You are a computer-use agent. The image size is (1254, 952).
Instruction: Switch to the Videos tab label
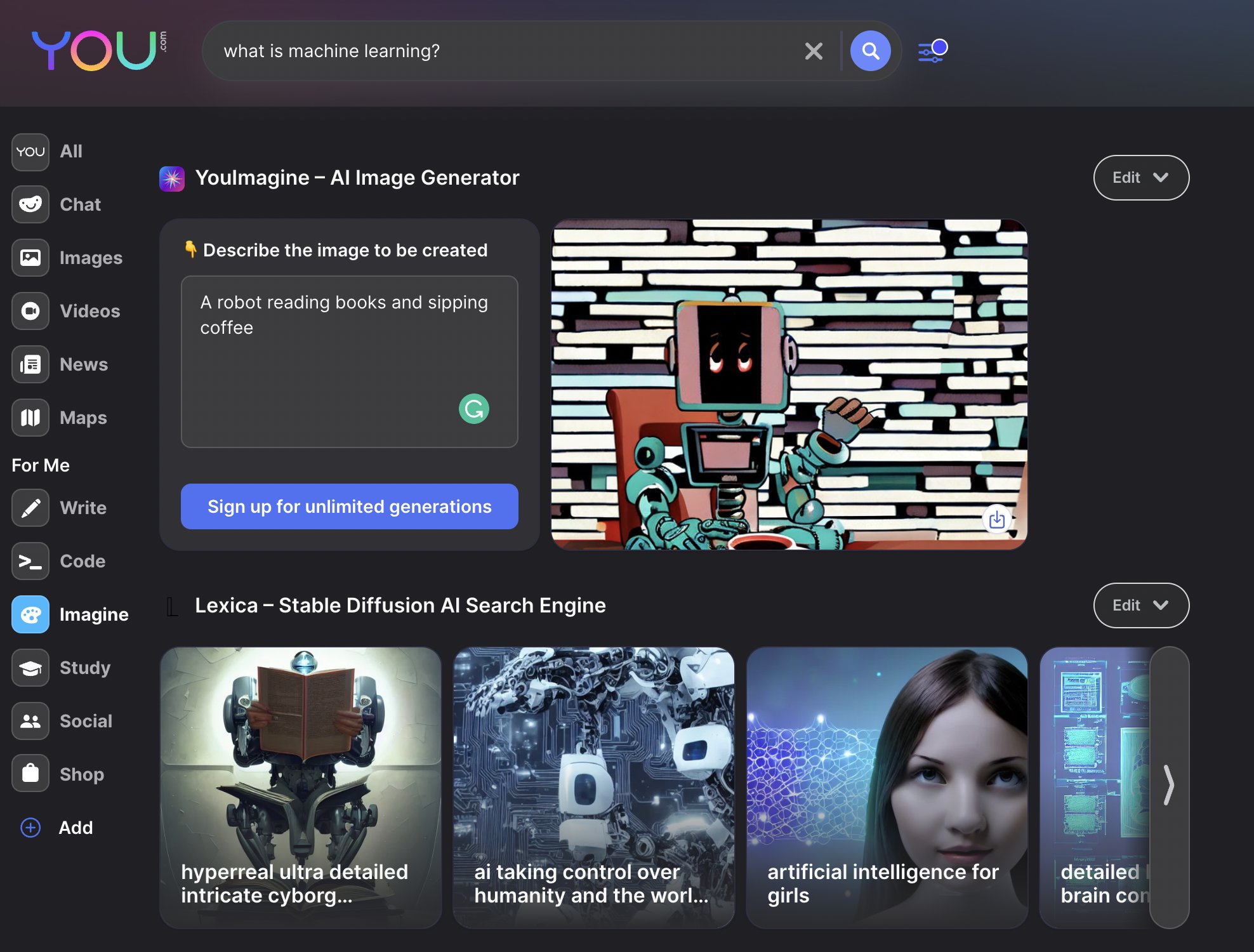tap(90, 311)
